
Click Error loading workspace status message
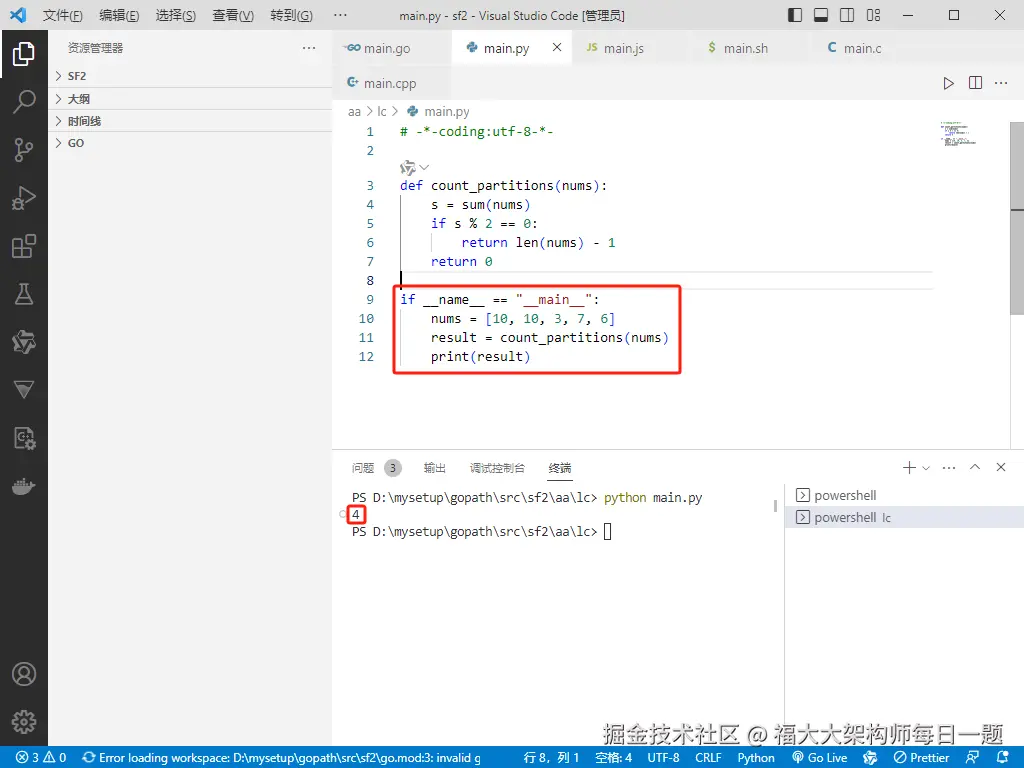point(281,758)
